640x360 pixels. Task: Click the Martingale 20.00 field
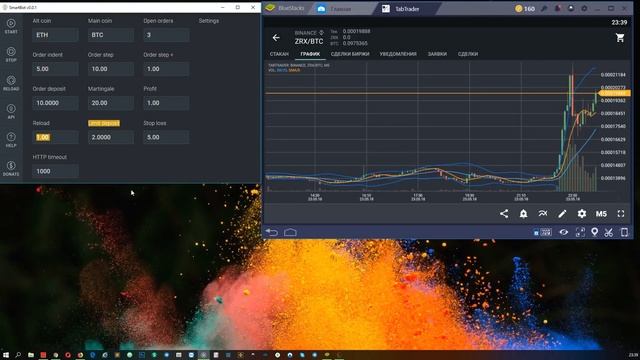coord(111,103)
